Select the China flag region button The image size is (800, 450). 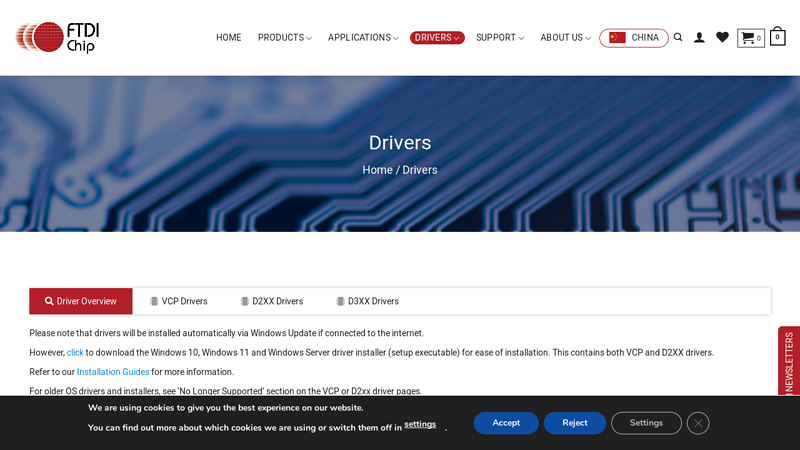click(634, 38)
